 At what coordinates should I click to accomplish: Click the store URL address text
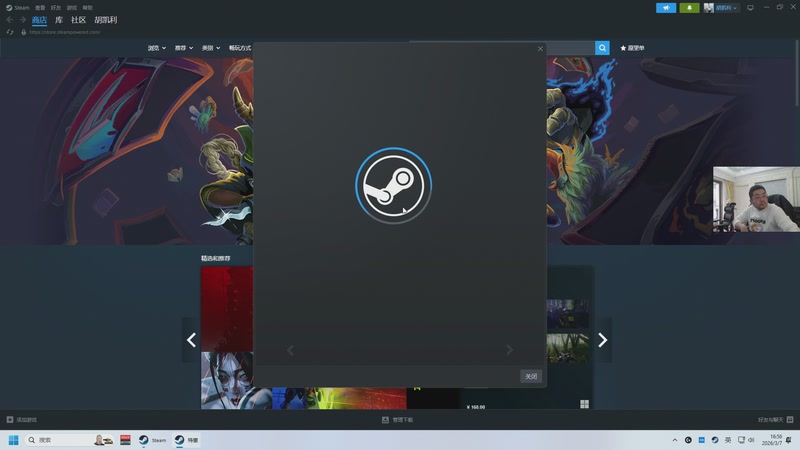click(65, 32)
